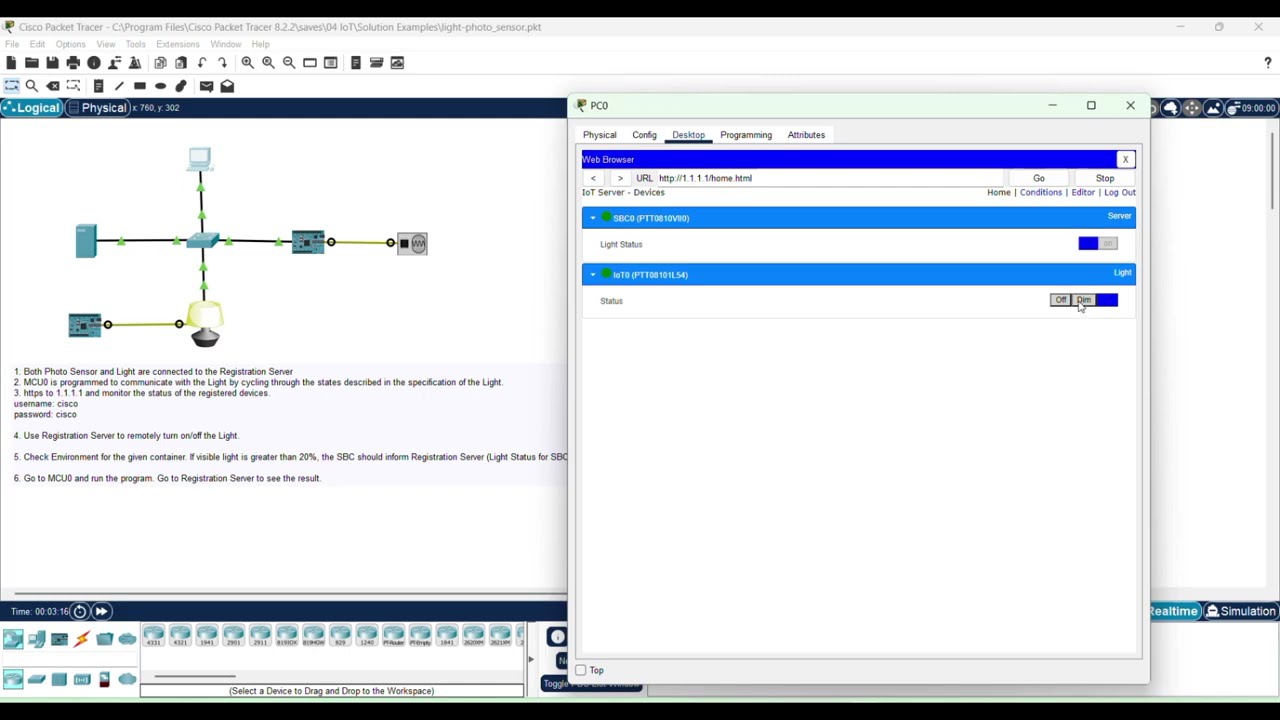This screenshot has height=720, width=1280.
Task: Click the central switch in the topology
Action: (202, 241)
